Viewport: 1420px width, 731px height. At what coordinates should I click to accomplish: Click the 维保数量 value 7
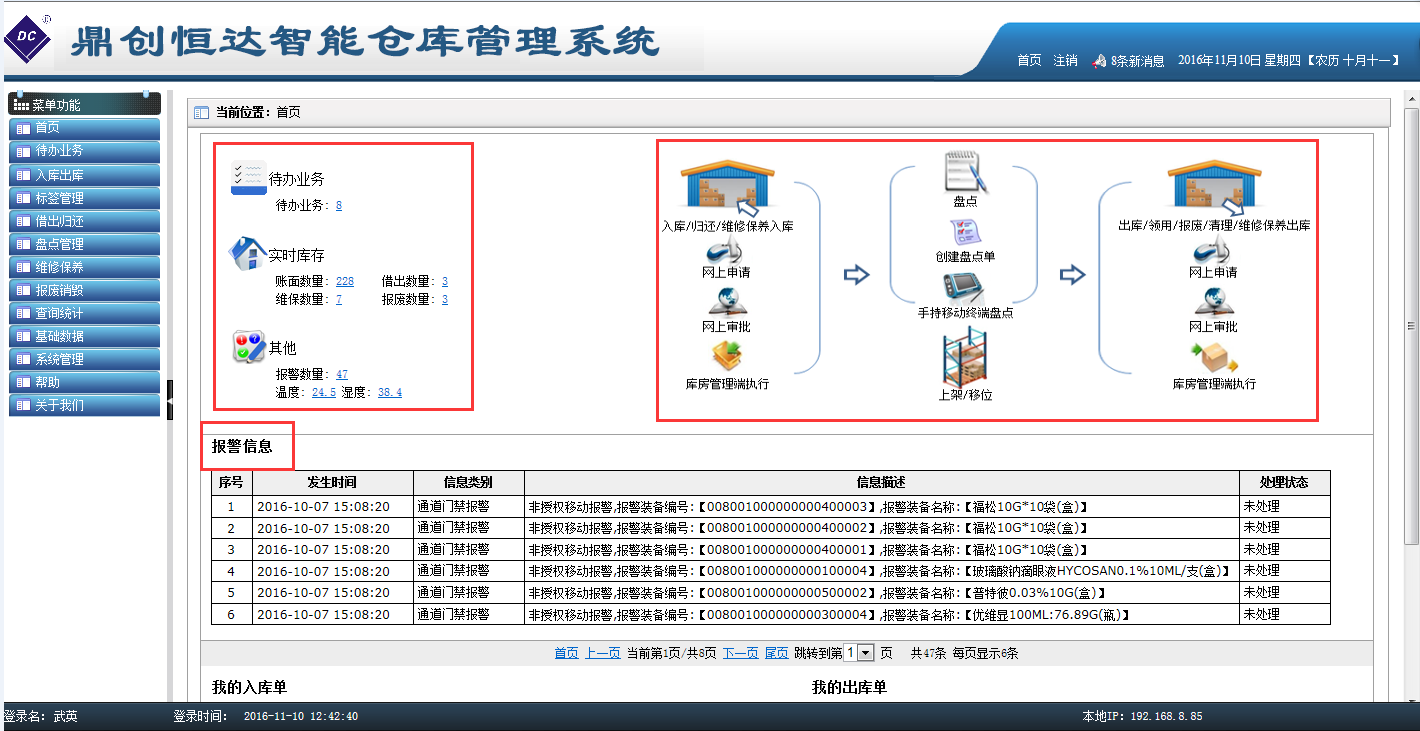[339, 299]
